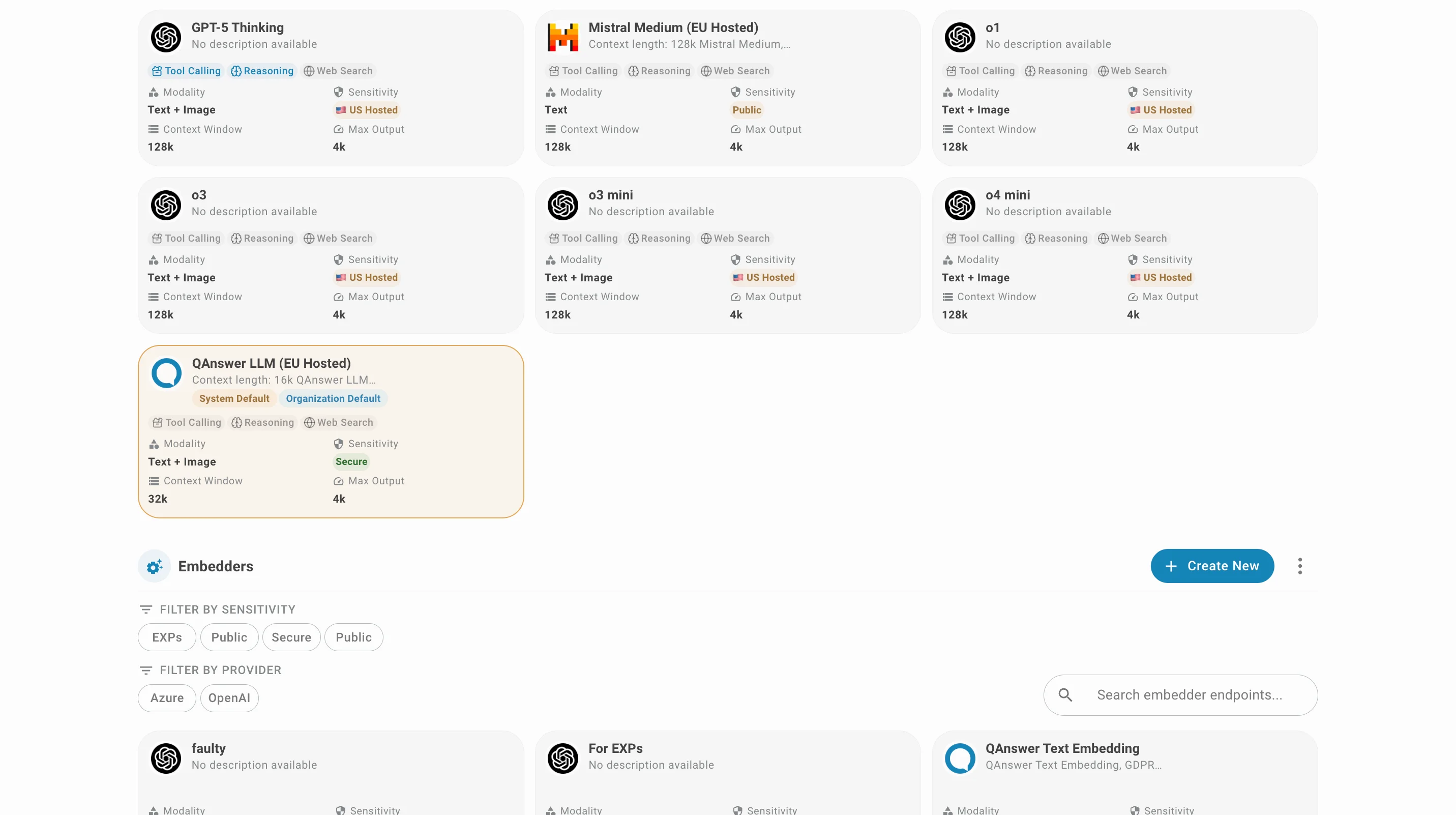This screenshot has height=815, width=1456.
Task: Click the Tool Calling tag on GPT-5 Thinking card
Action: click(x=187, y=71)
